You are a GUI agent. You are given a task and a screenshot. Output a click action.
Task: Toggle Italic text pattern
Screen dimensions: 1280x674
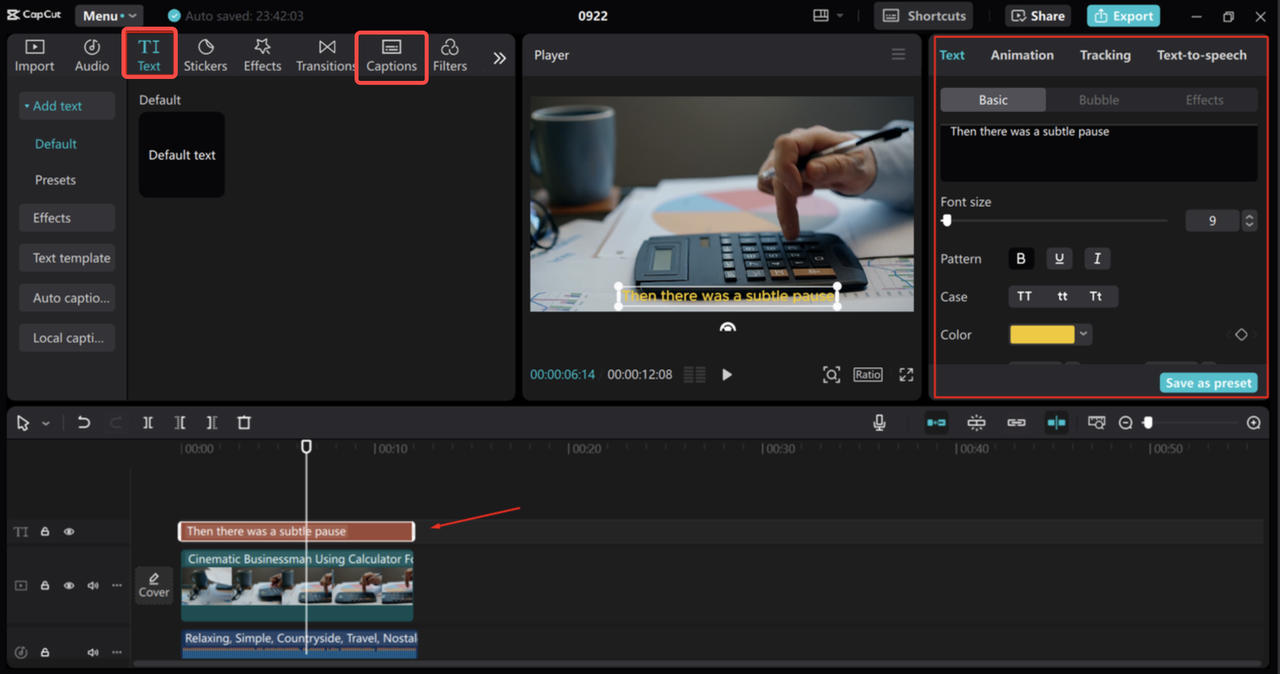click(1097, 259)
